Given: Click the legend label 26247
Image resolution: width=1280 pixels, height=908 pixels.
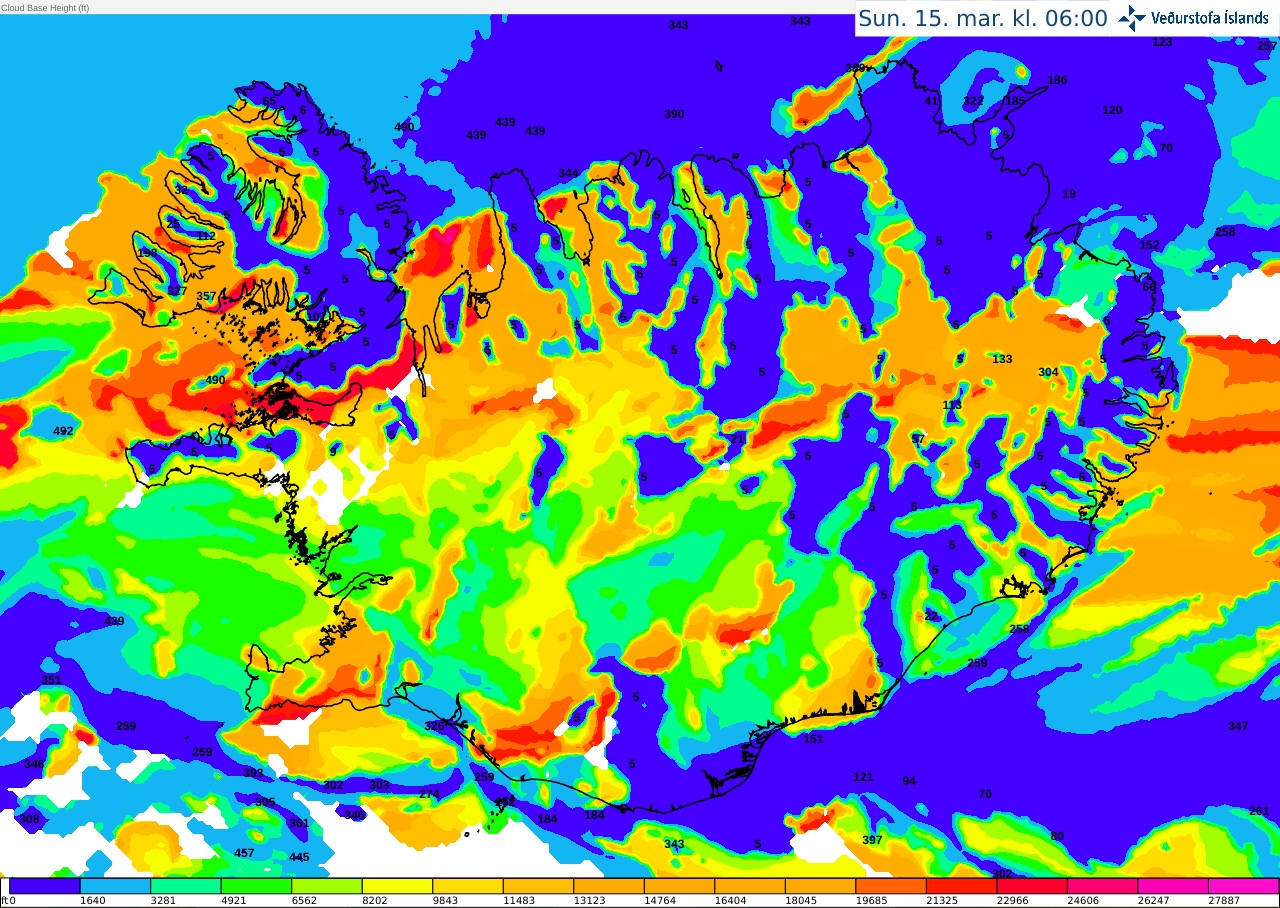Looking at the screenshot, I should (1154, 901).
